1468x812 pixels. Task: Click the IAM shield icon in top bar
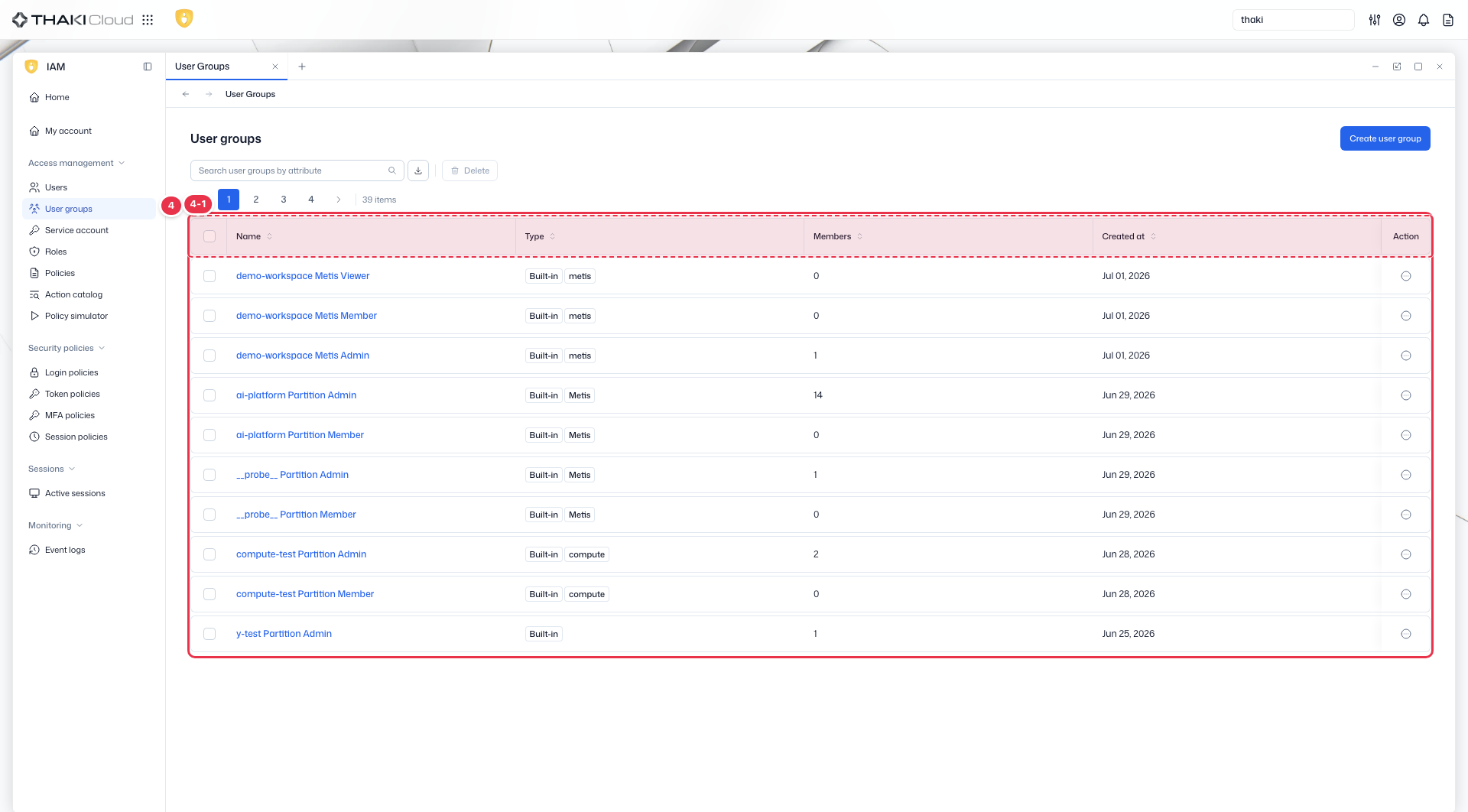pyautogui.click(x=183, y=18)
